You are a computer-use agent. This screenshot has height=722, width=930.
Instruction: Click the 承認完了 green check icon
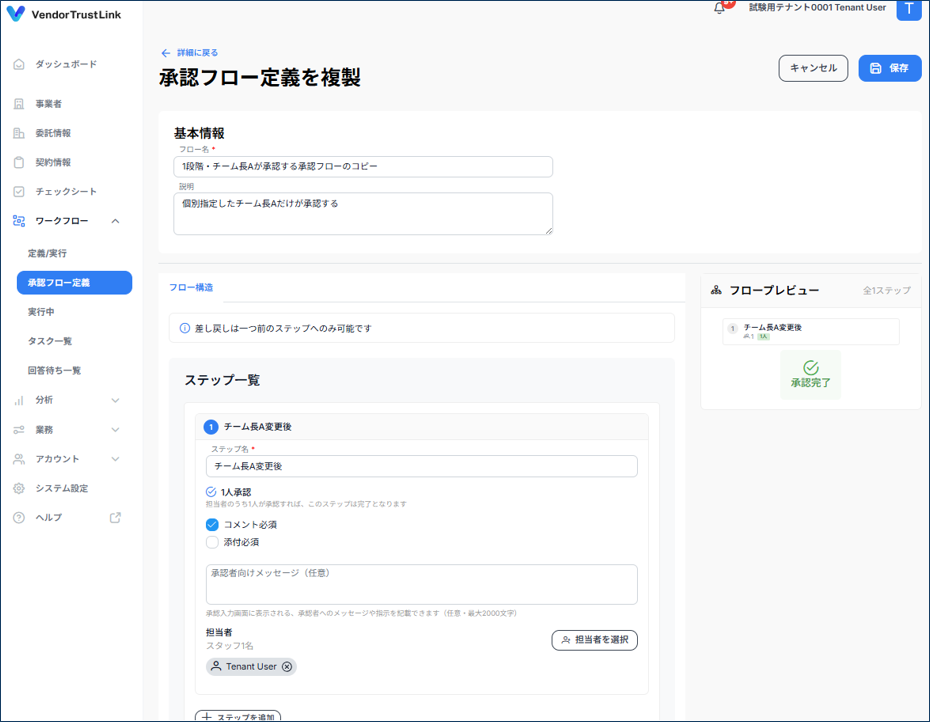pos(811,367)
